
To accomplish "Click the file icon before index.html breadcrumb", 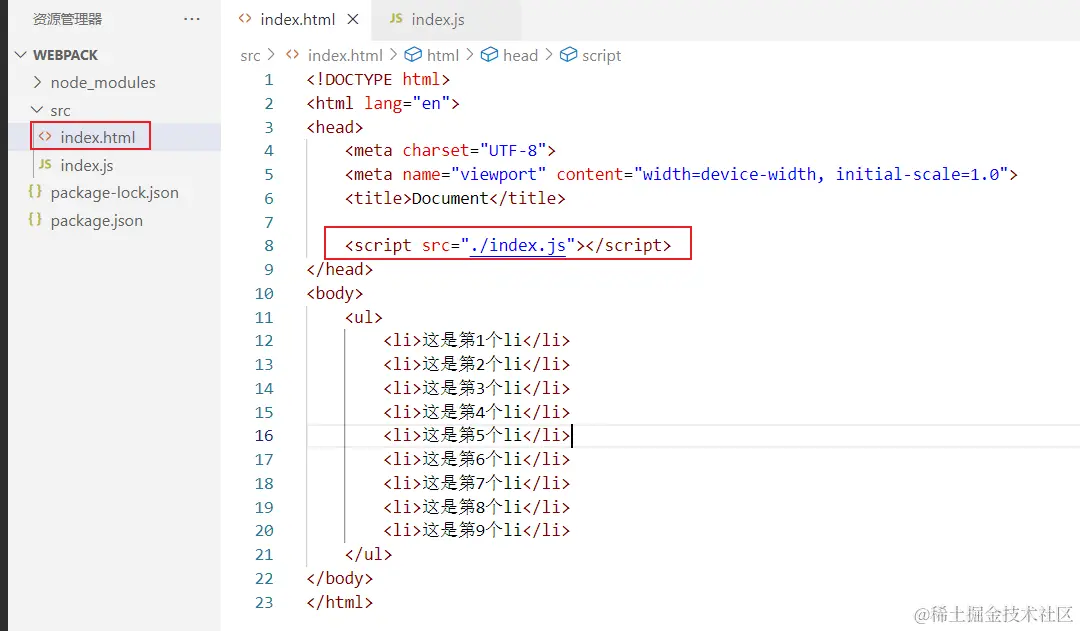I will 293,54.
